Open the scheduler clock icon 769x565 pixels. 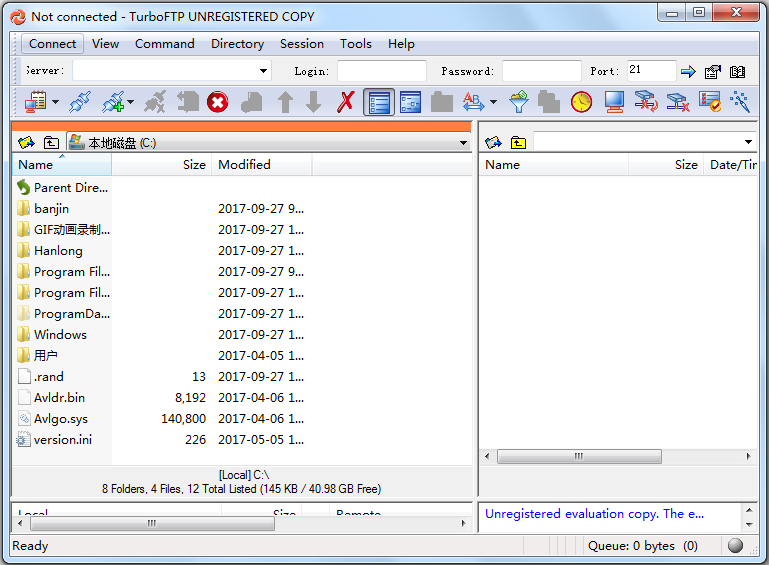pyautogui.click(x=581, y=102)
